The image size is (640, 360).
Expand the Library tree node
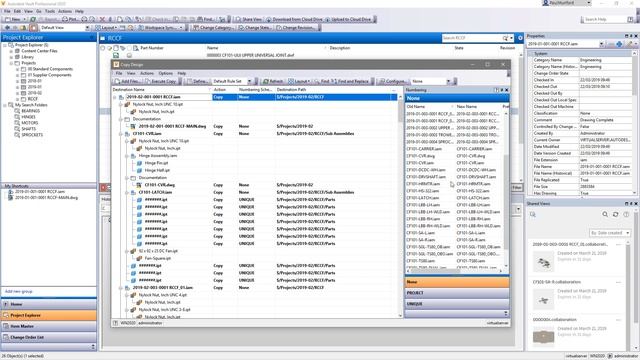tap(11, 57)
